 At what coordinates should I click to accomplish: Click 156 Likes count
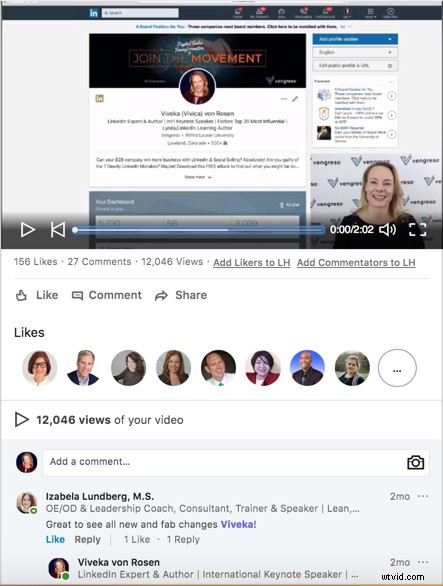(36, 262)
